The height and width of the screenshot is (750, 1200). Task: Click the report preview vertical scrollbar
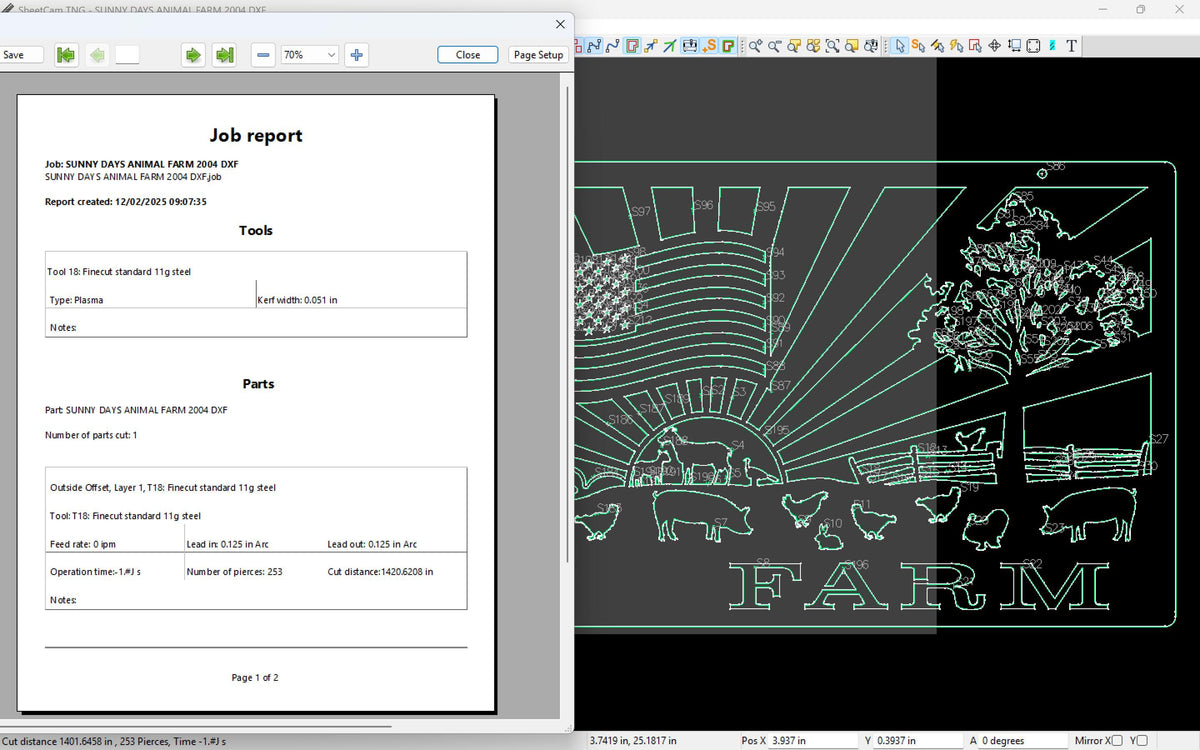pyautogui.click(x=568, y=323)
